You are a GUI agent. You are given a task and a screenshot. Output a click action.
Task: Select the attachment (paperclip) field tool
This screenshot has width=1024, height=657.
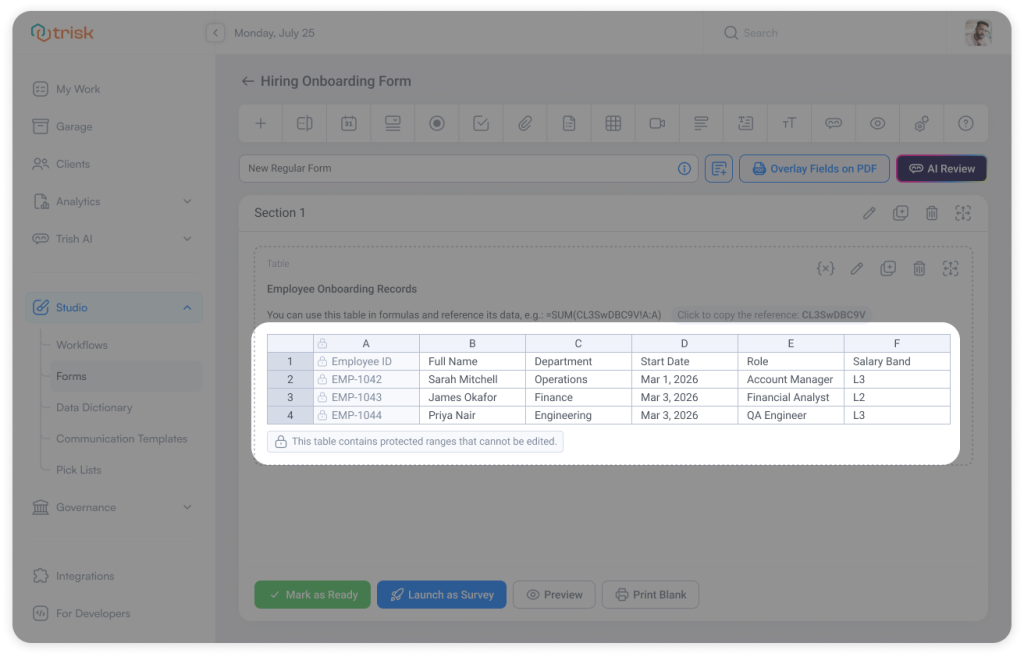(524, 122)
